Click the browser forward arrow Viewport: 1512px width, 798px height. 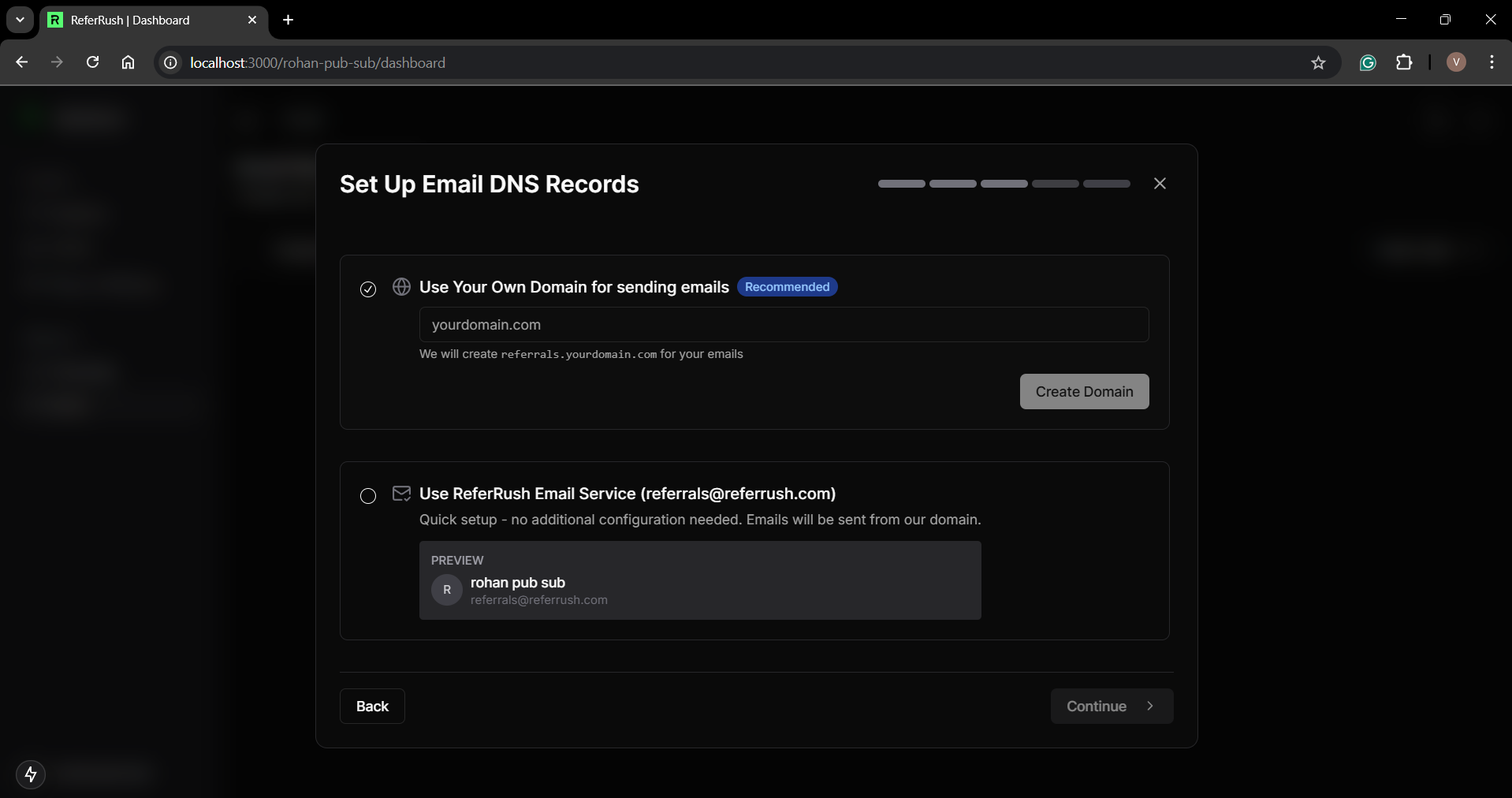[x=57, y=62]
